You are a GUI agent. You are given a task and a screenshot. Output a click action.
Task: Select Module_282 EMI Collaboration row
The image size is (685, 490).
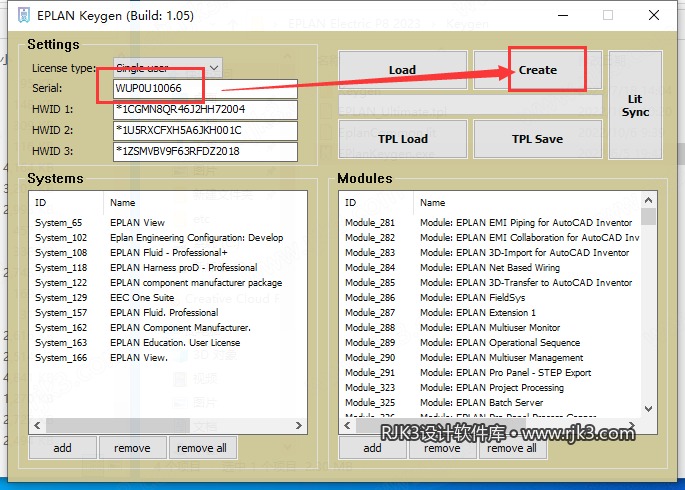[490, 238]
